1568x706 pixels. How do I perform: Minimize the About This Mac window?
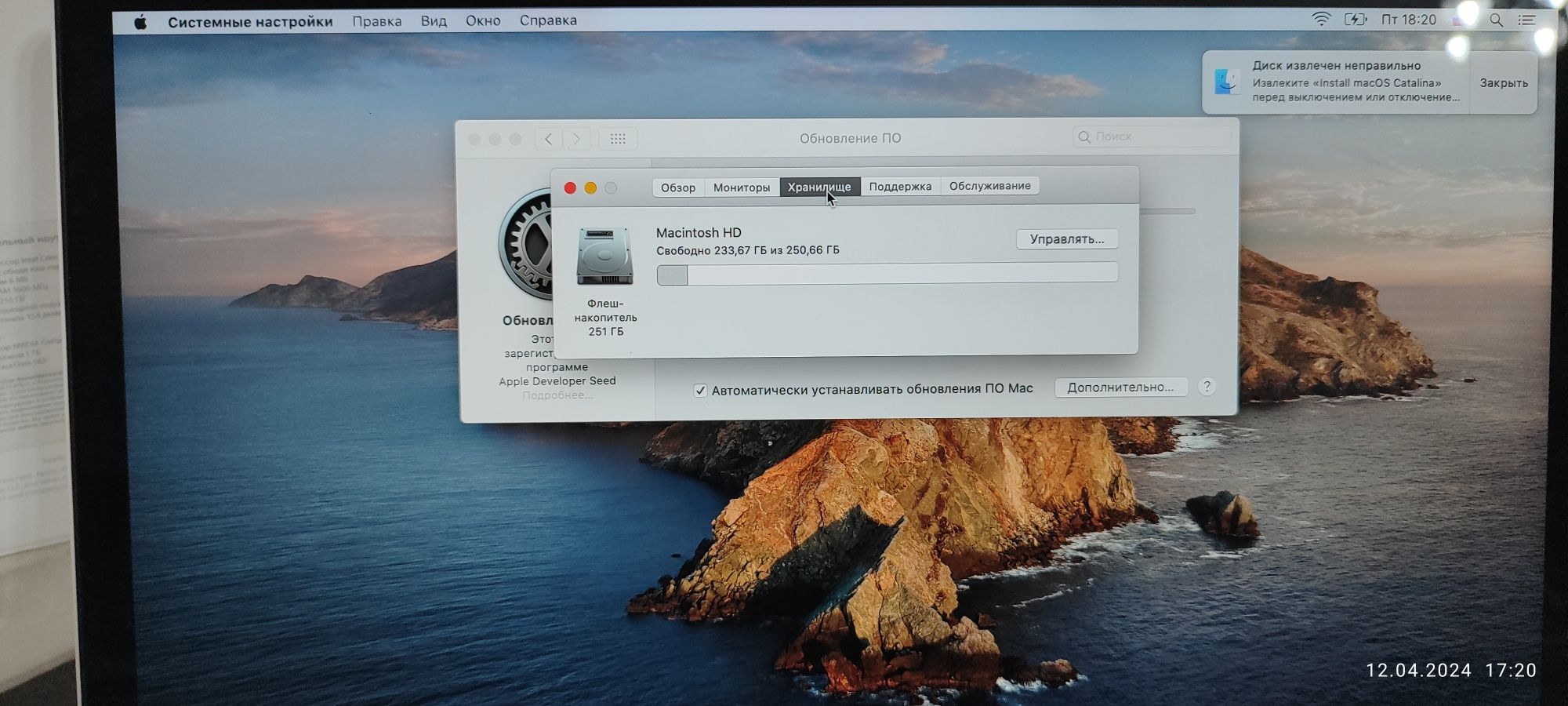click(x=590, y=188)
